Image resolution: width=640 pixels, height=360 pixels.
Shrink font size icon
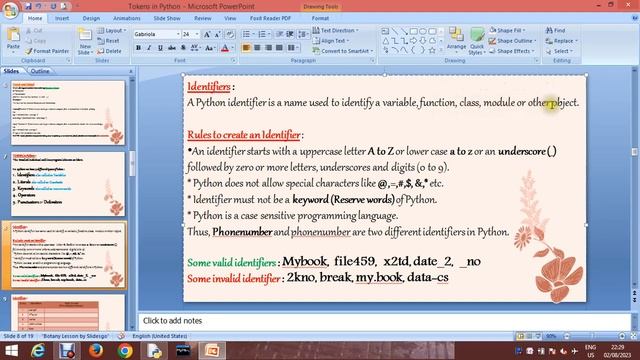(x=218, y=34)
